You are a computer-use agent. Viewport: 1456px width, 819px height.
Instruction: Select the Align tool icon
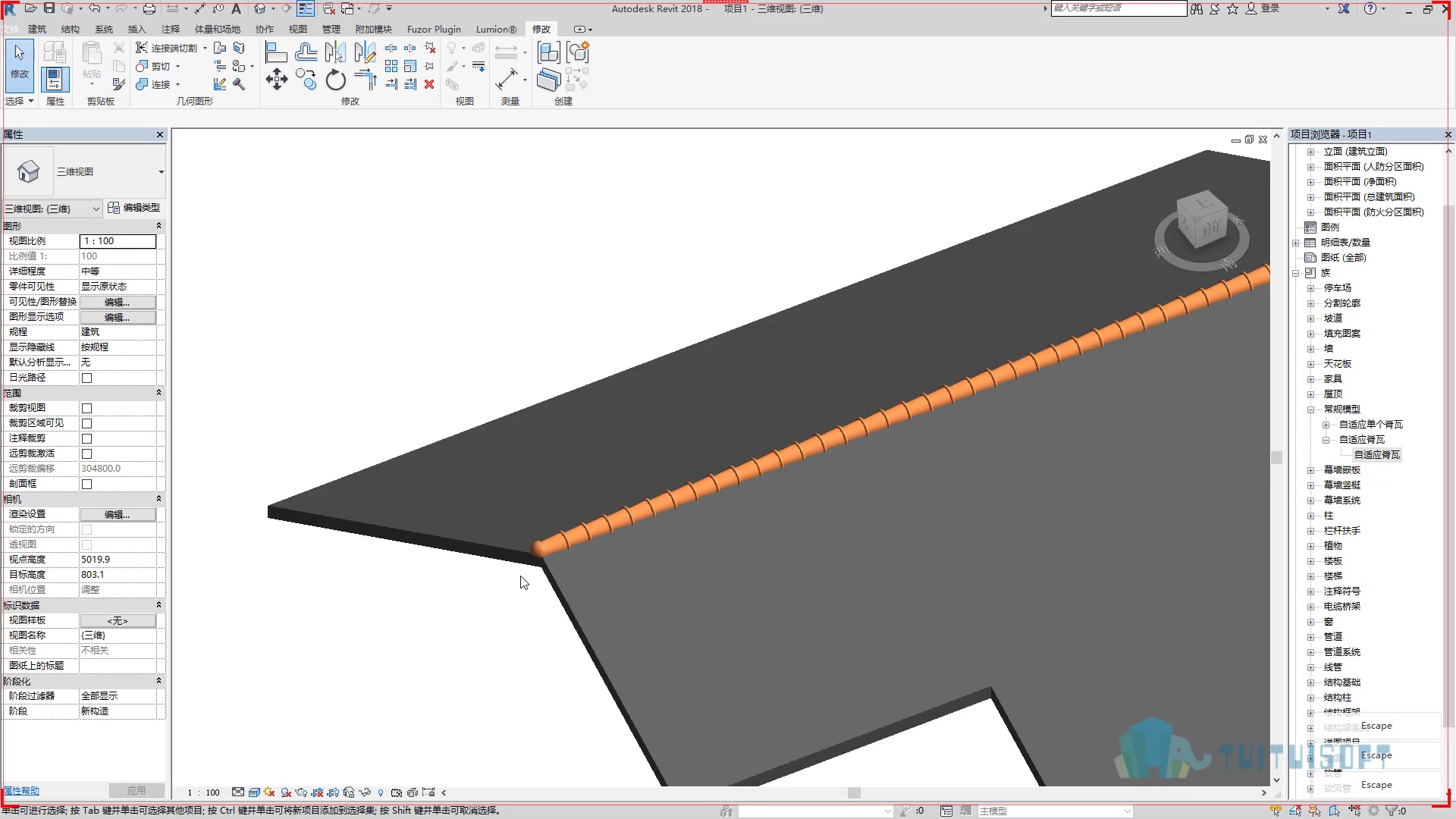tap(276, 52)
